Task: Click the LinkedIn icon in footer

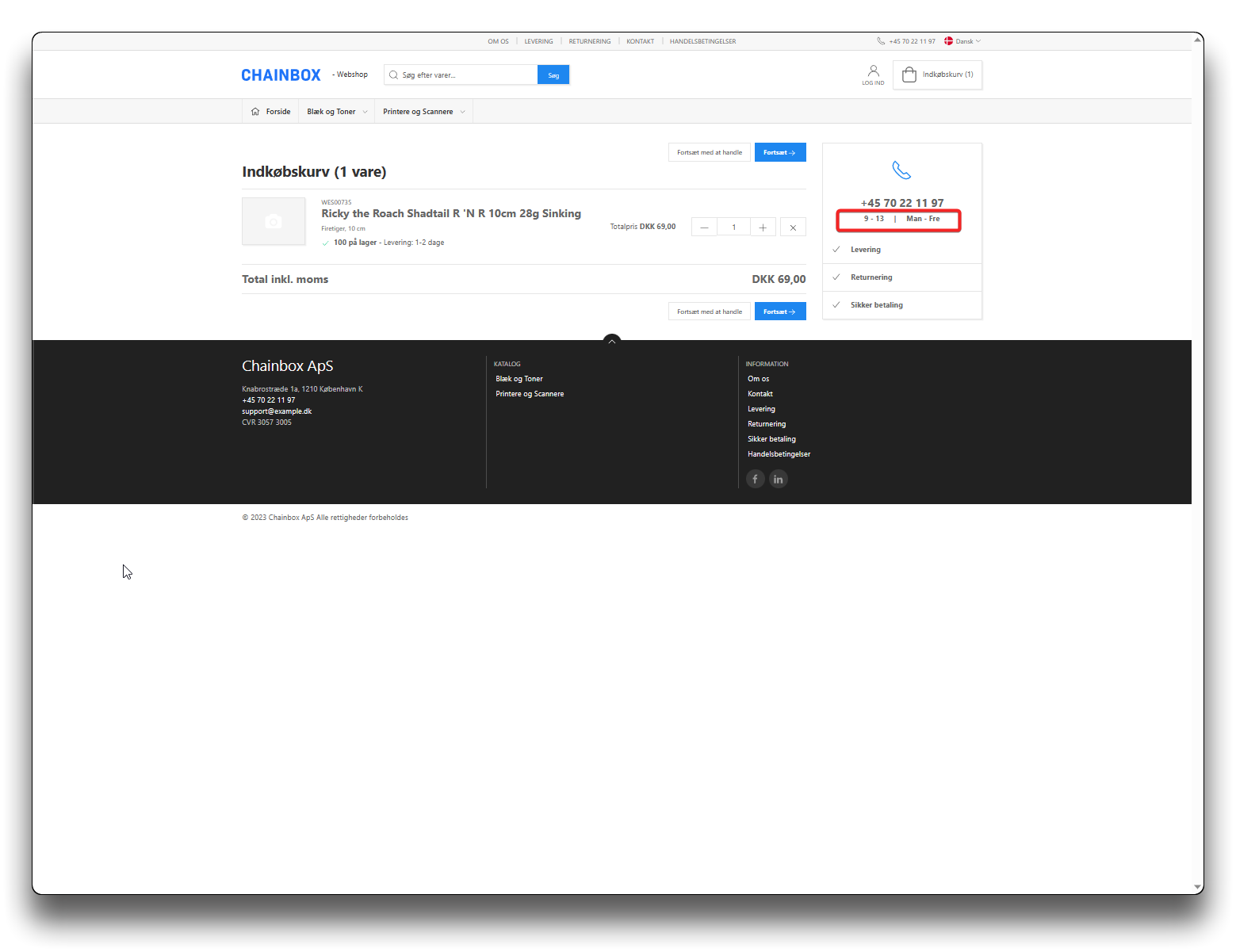Action: coord(779,479)
